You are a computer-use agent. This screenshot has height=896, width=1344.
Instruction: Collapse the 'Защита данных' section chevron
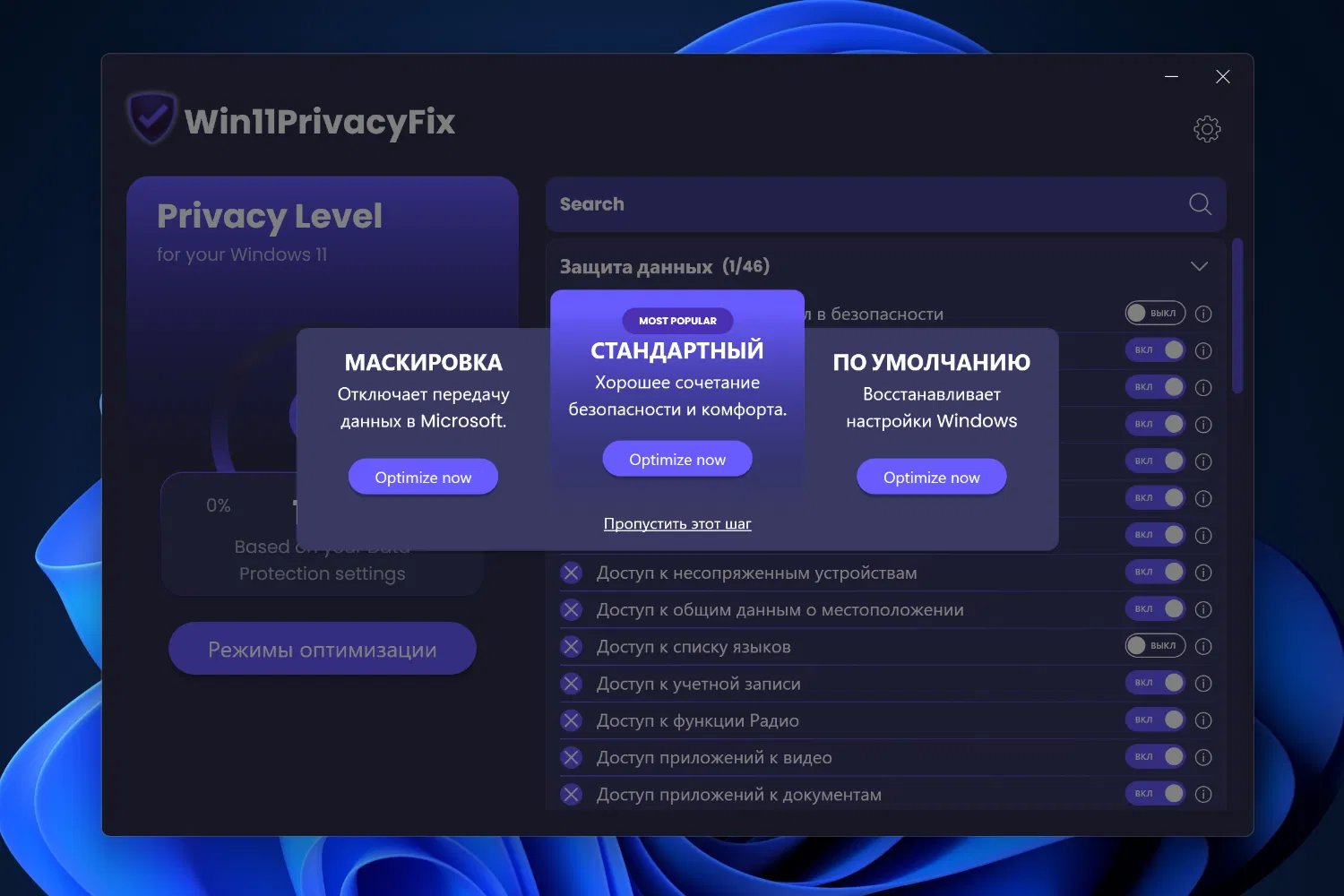pos(1199,266)
